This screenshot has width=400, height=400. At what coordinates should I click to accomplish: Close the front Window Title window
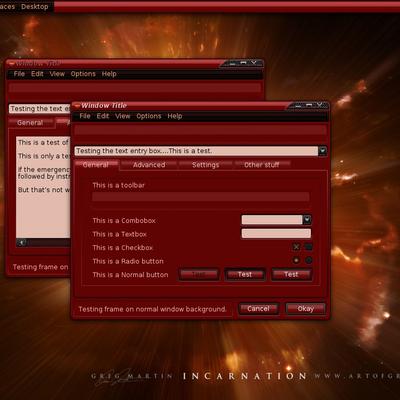click(320, 105)
